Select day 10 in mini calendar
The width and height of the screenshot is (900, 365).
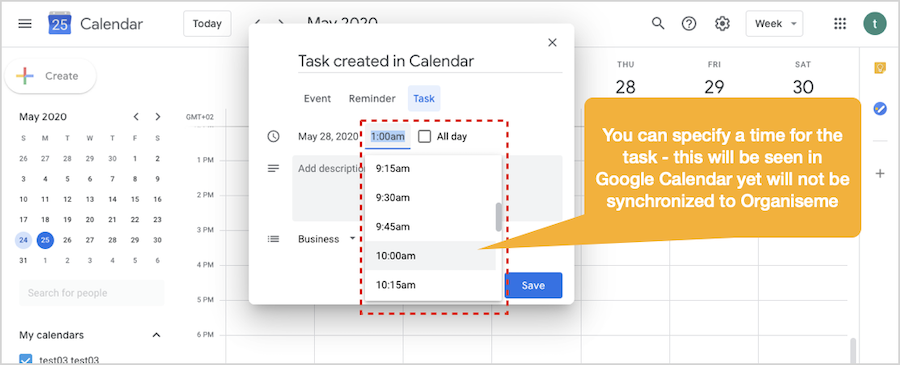[24, 200]
